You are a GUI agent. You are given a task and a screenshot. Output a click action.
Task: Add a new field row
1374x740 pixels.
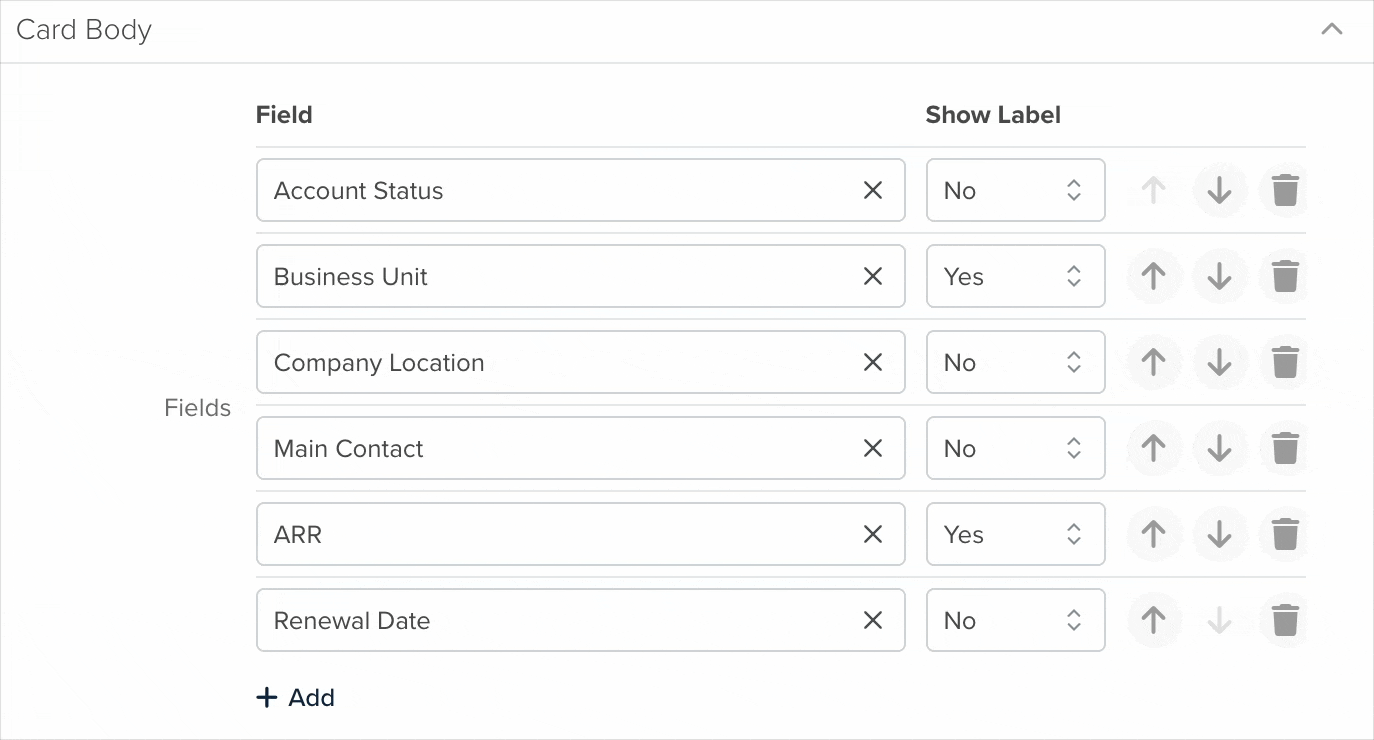pos(295,697)
